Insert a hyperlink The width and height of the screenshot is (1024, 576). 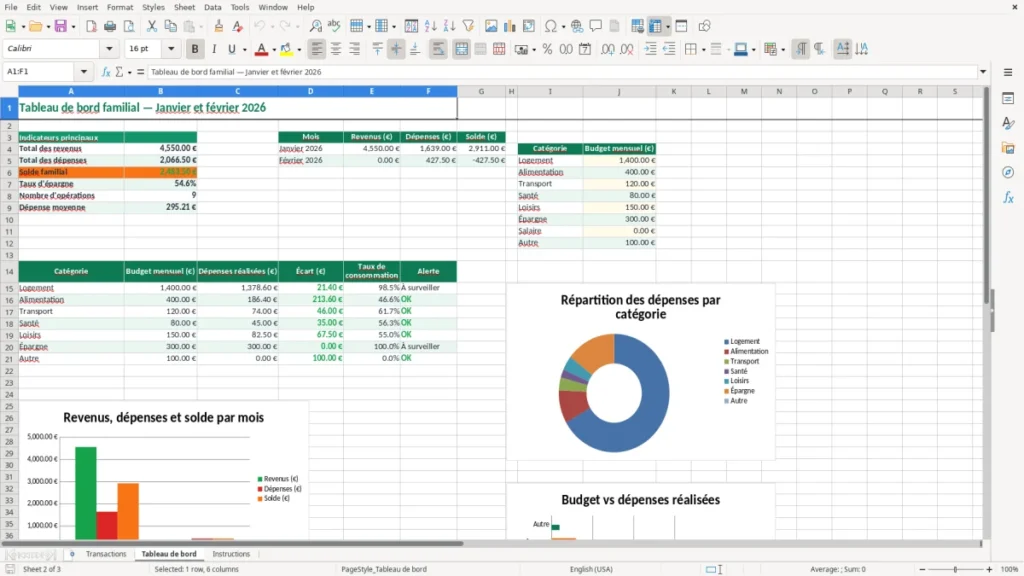[x=577, y=26]
